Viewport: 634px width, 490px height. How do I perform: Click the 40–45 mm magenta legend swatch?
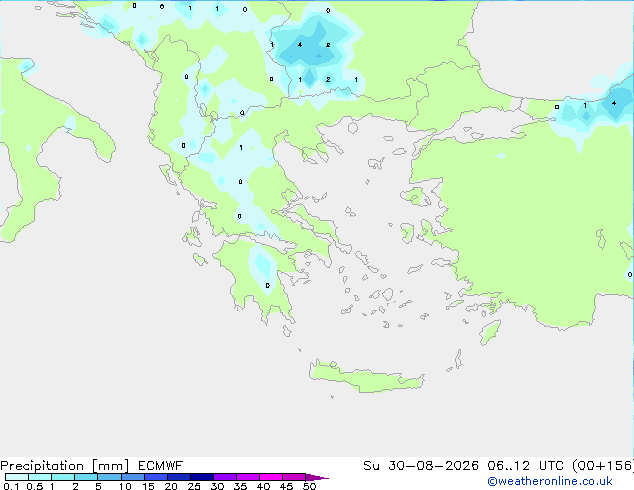[x=271, y=477]
